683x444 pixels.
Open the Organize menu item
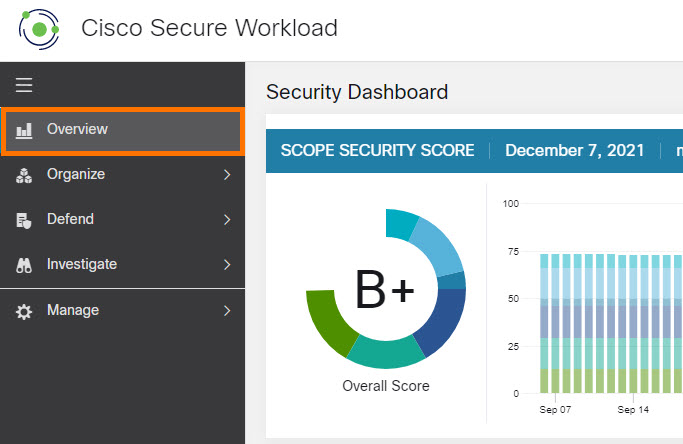click(122, 175)
